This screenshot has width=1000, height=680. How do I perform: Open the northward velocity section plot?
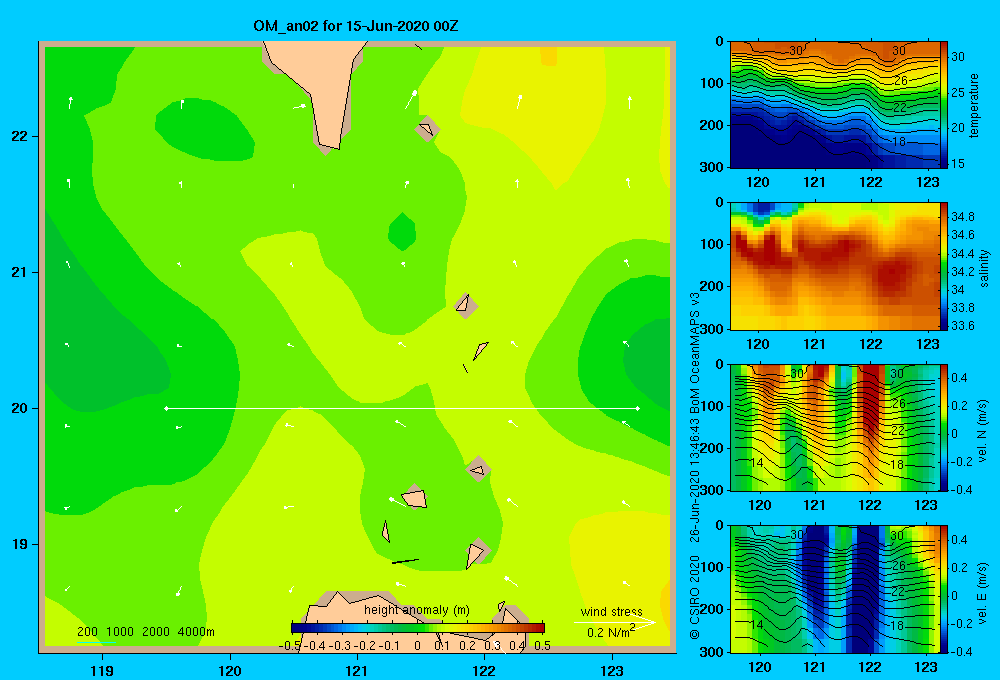[x=835, y=427]
